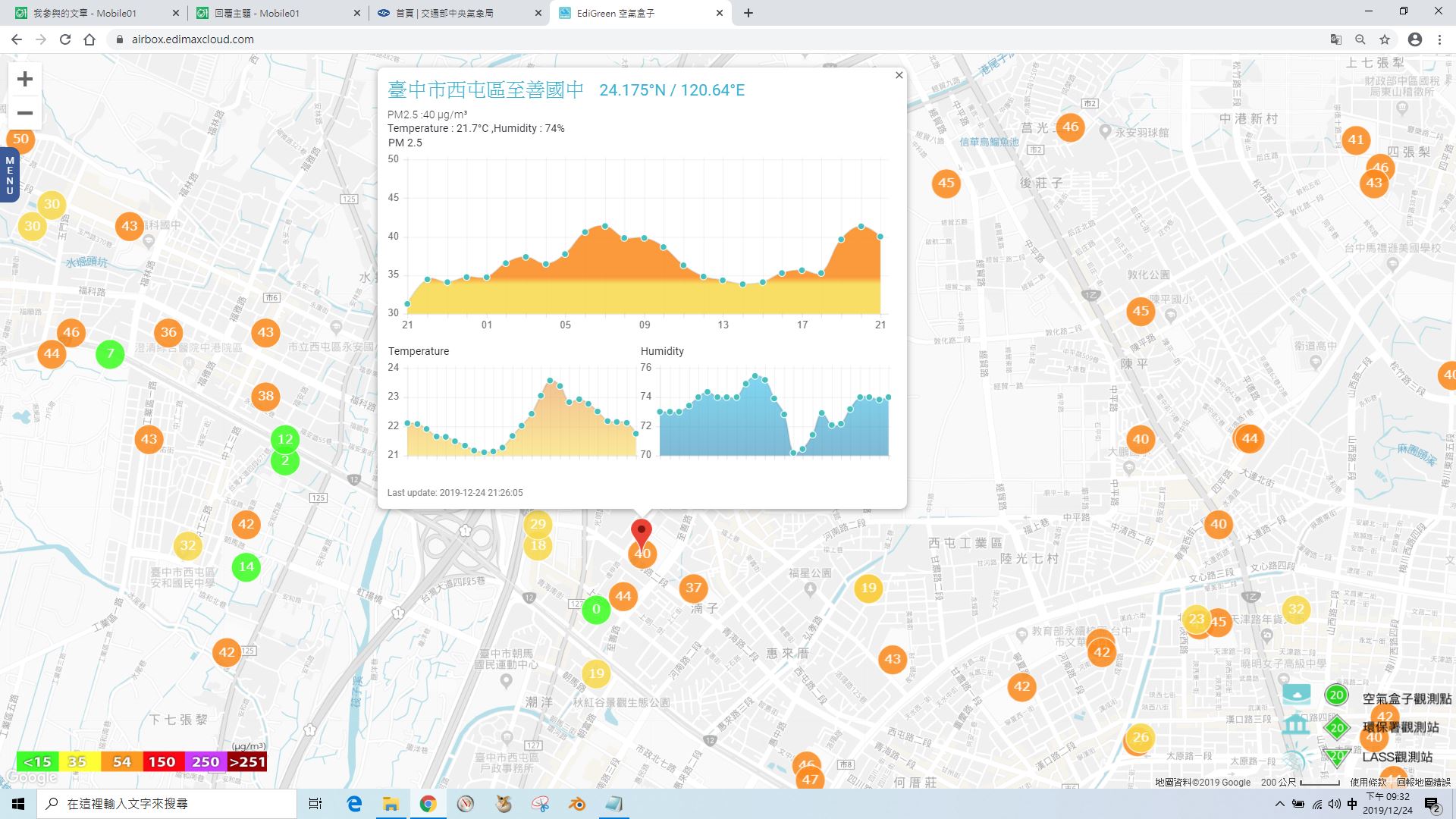Select green sensor marker showing 0
Screen dimensions: 1456x819
(596, 610)
